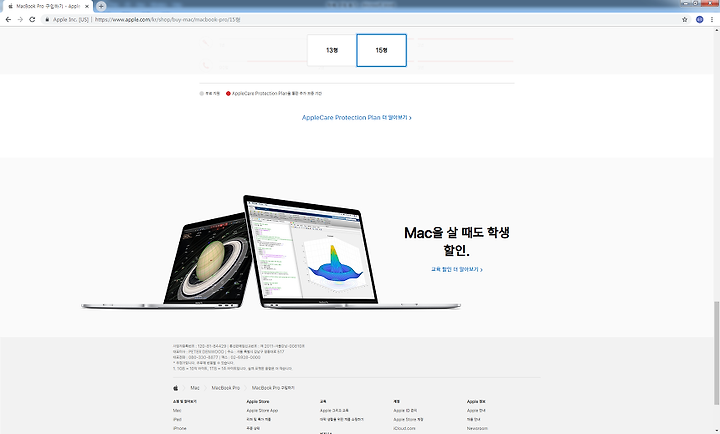720x434 pixels.
Task: Click the Apple Inc. [US] certificate label
Action: pos(70,20)
